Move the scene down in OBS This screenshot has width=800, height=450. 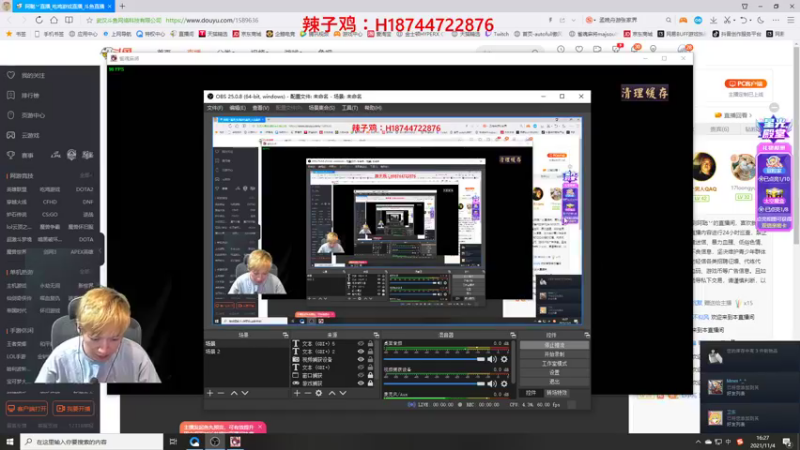pyautogui.click(x=245, y=393)
